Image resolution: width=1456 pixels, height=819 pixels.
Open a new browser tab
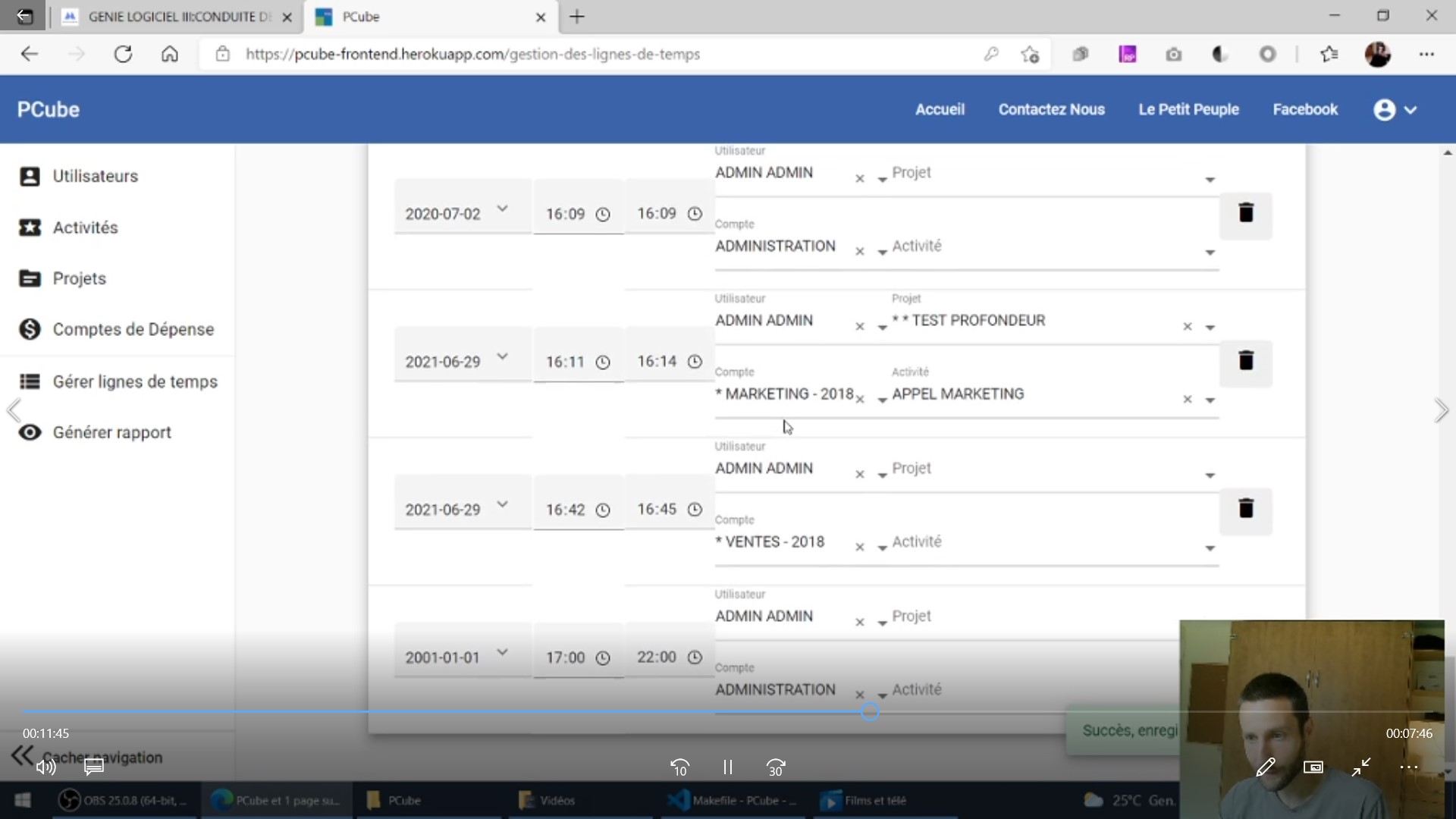pos(577,17)
